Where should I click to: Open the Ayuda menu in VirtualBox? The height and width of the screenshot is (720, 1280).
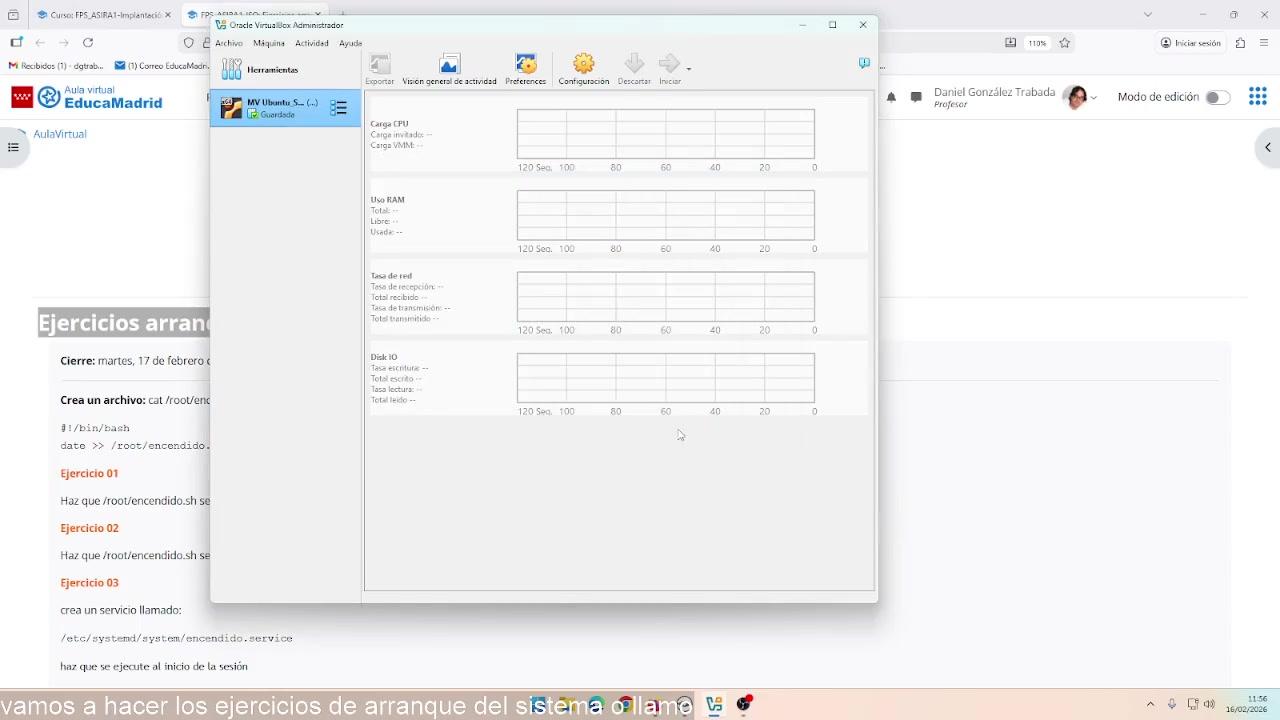[x=350, y=43]
